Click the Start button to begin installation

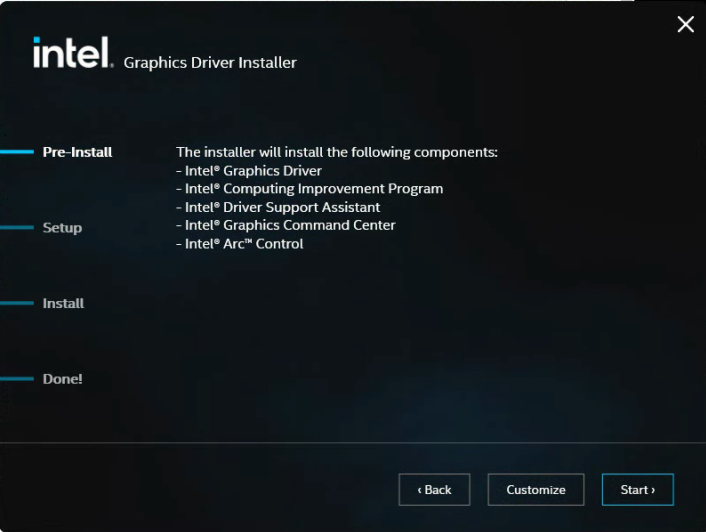(638, 489)
